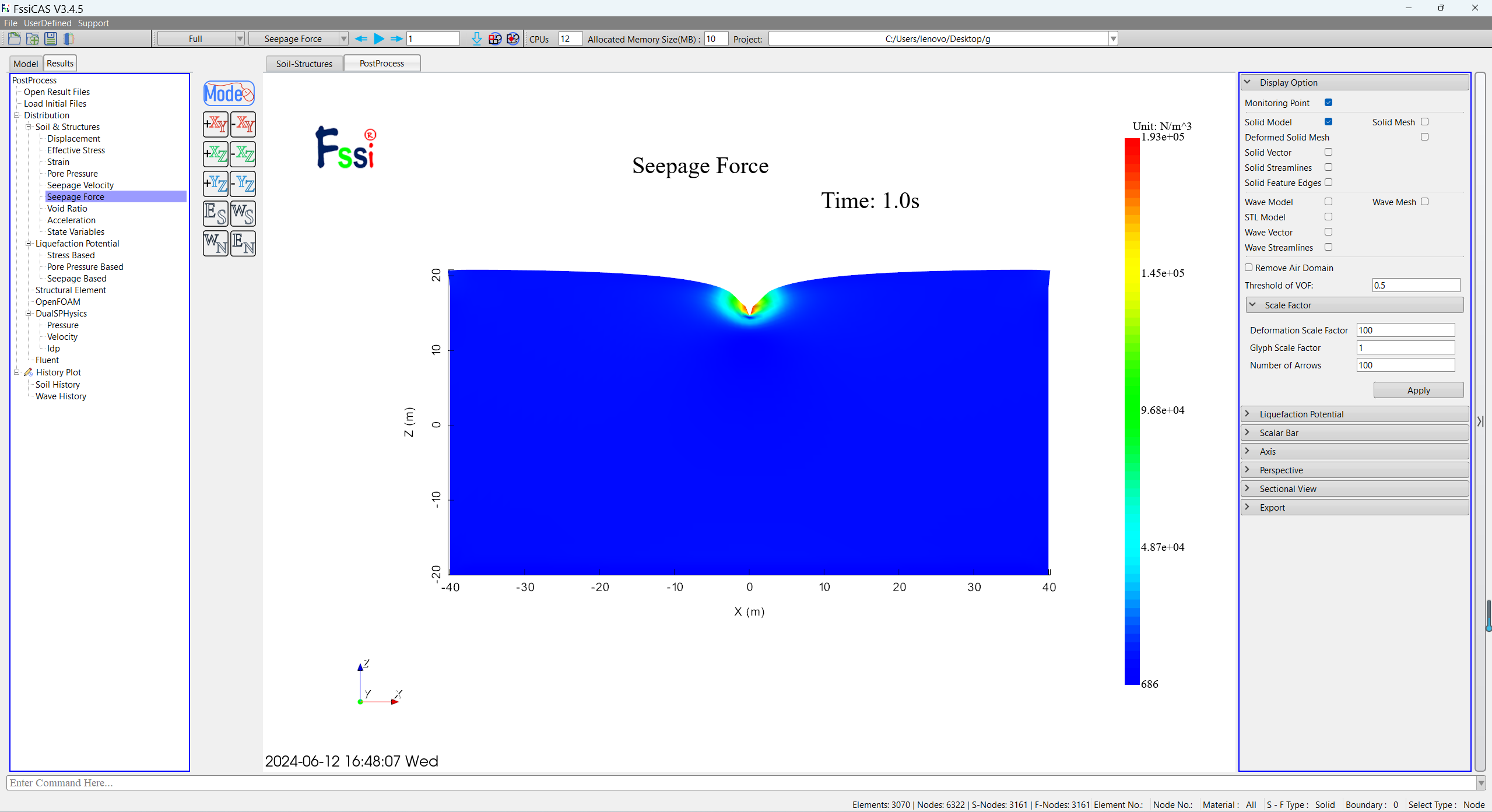Go to the next time step arrow

click(396, 39)
